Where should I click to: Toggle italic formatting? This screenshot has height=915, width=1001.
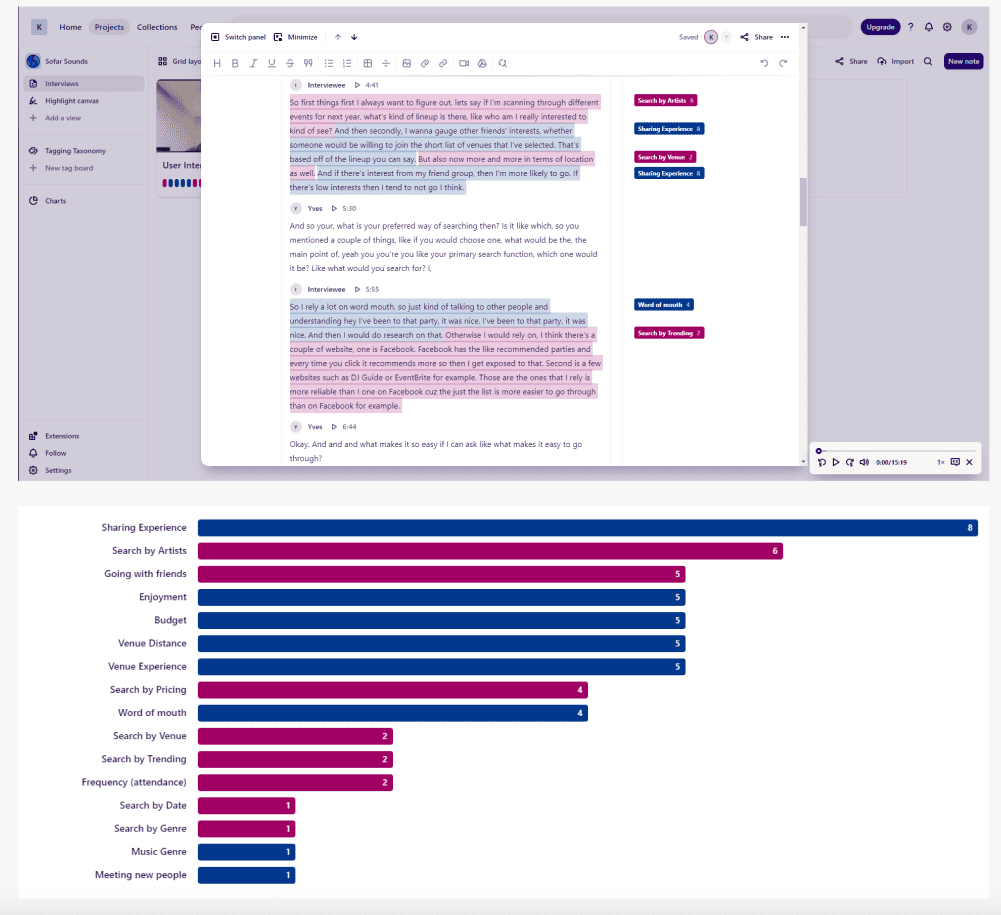click(x=253, y=63)
